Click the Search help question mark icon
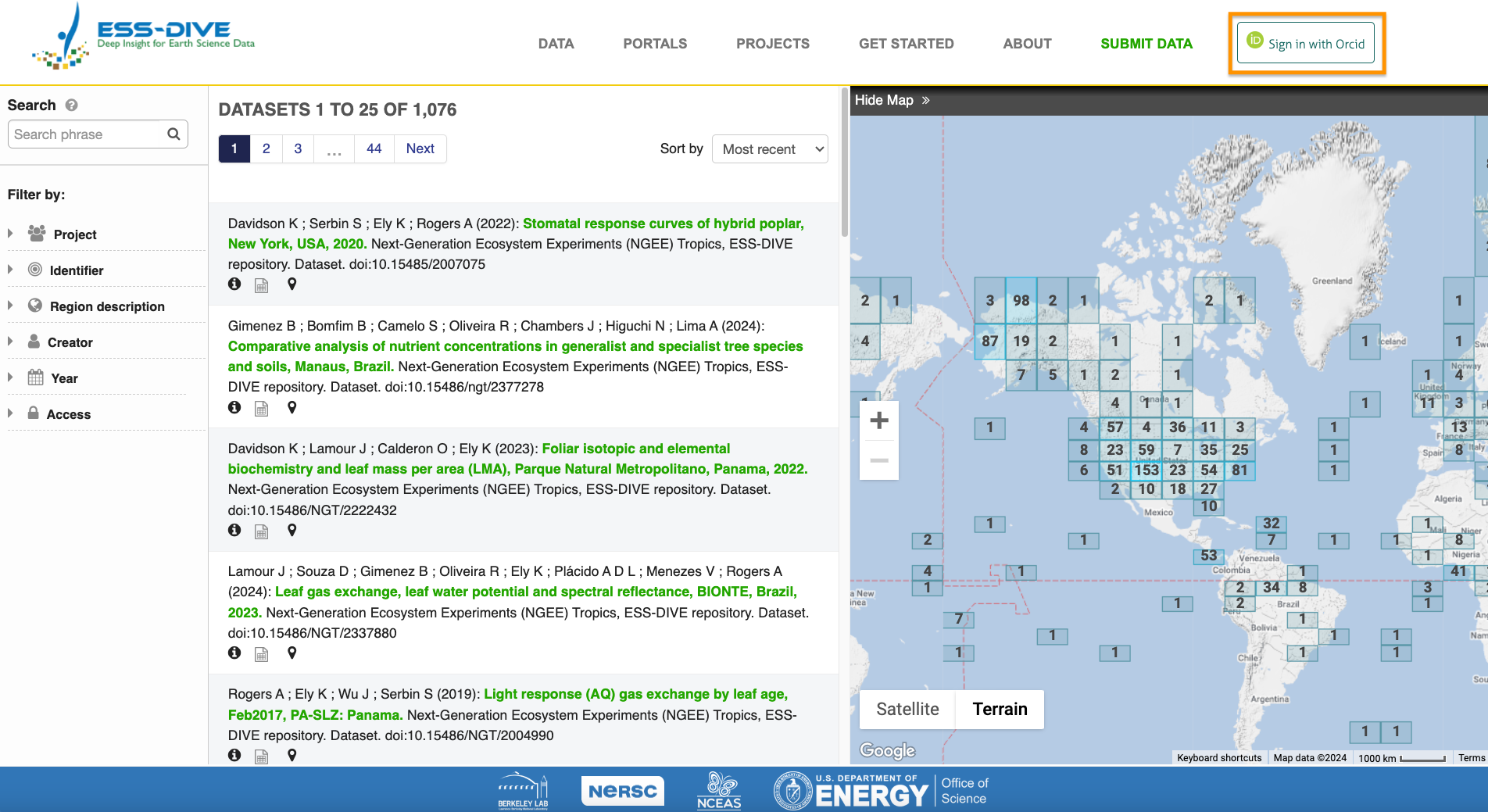This screenshot has height=812, width=1488. pyautogui.click(x=71, y=105)
